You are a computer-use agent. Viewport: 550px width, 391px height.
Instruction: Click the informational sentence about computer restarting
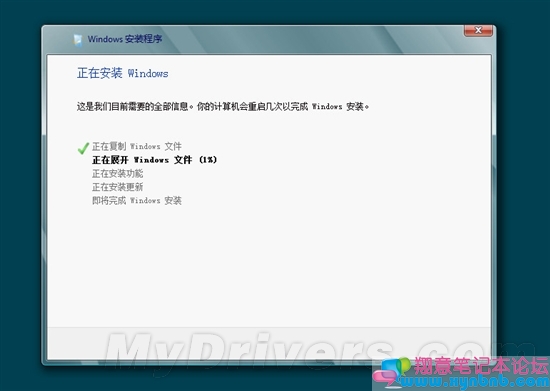point(223,106)
